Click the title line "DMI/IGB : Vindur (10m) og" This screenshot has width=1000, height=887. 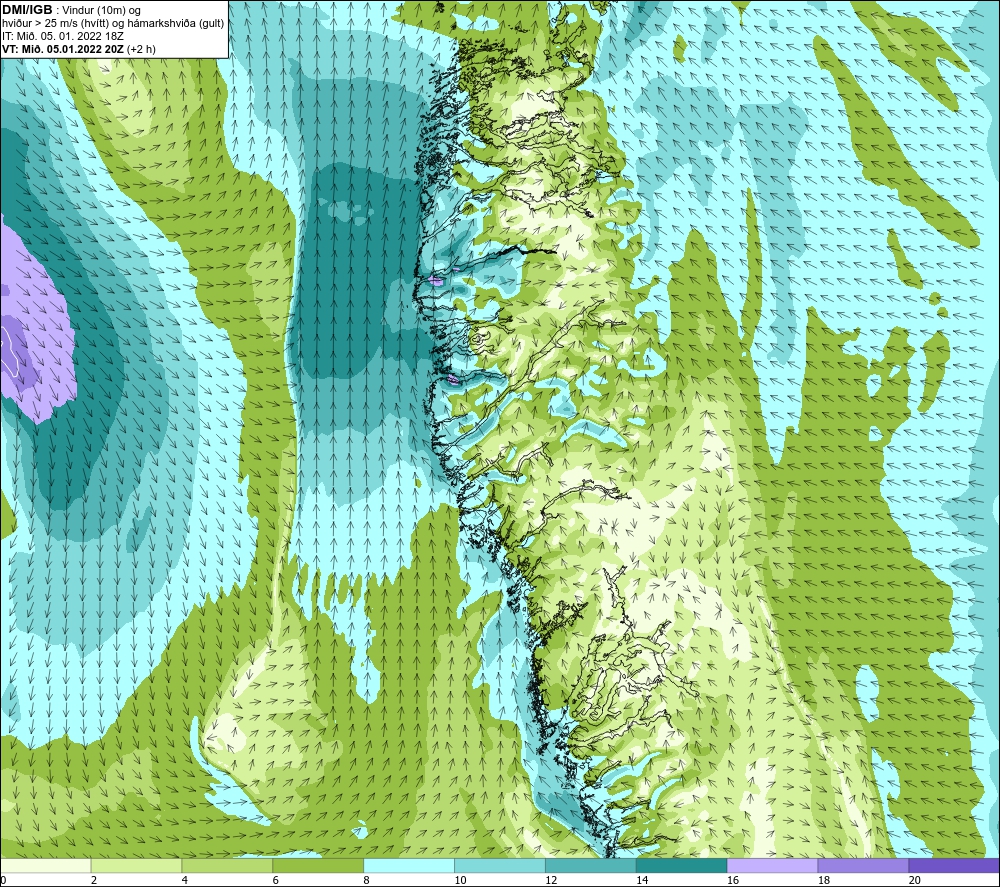tap(71, 10)
